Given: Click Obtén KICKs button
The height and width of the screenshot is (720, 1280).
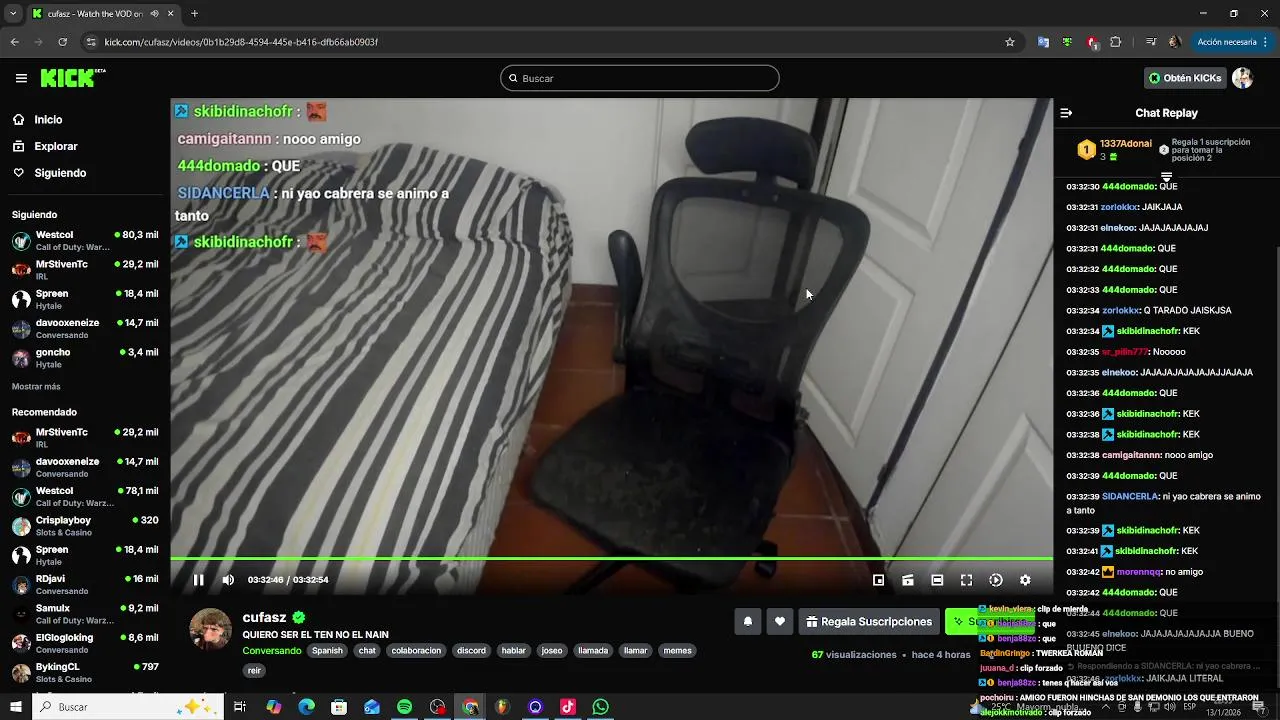Looking at the screenshot, I should pos(1185,78).
